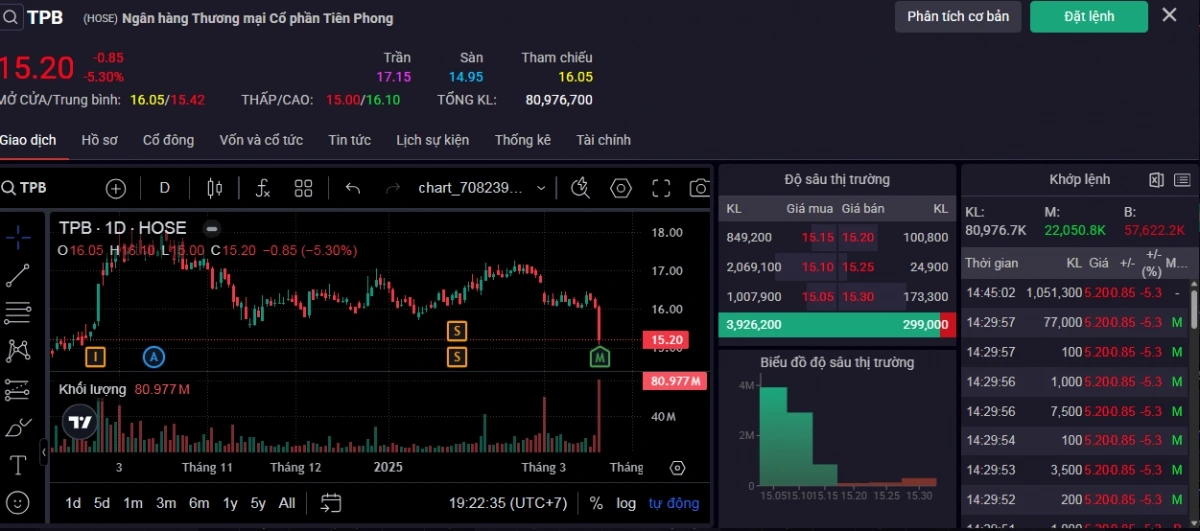Click bid price 15.15 in market depth

[x=818, y=237]
